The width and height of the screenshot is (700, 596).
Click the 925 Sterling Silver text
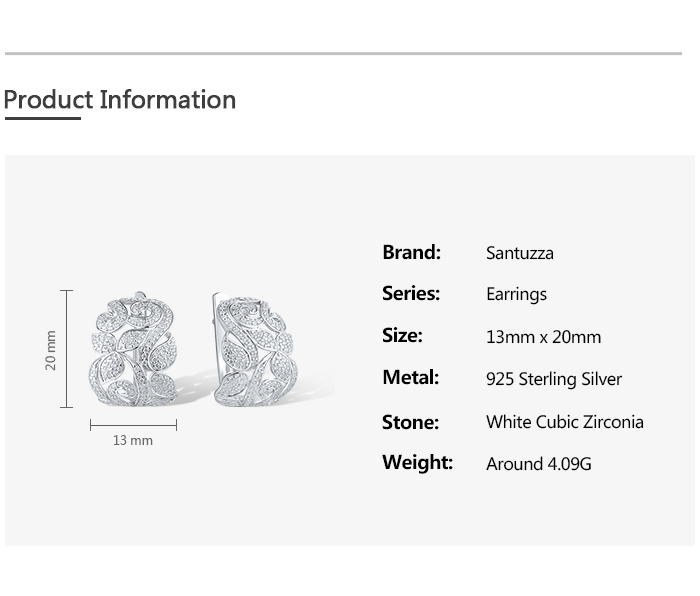(553, 379)
